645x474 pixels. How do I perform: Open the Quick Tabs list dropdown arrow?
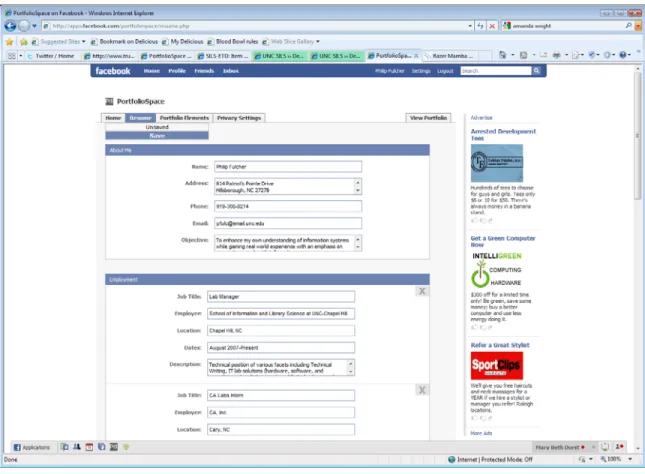coord(21,56)
